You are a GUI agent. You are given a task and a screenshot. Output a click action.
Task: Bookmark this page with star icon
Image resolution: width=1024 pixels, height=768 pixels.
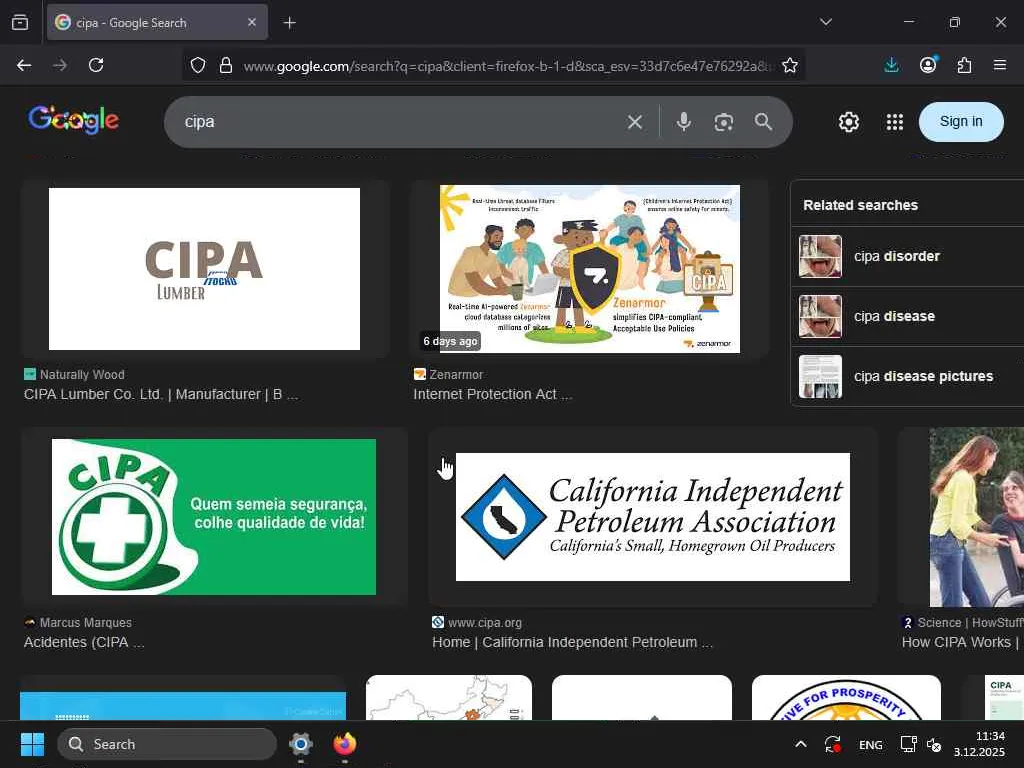pyautogui.click(x=790, y=65)
